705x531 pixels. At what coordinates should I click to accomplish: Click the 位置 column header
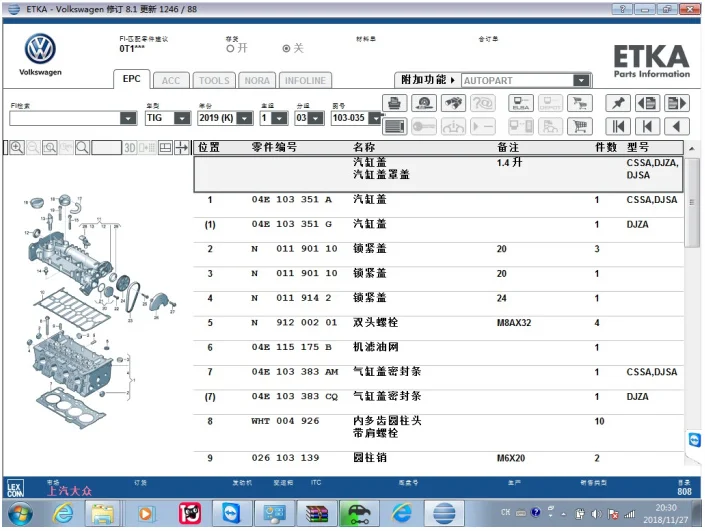(x=209, y=147)
